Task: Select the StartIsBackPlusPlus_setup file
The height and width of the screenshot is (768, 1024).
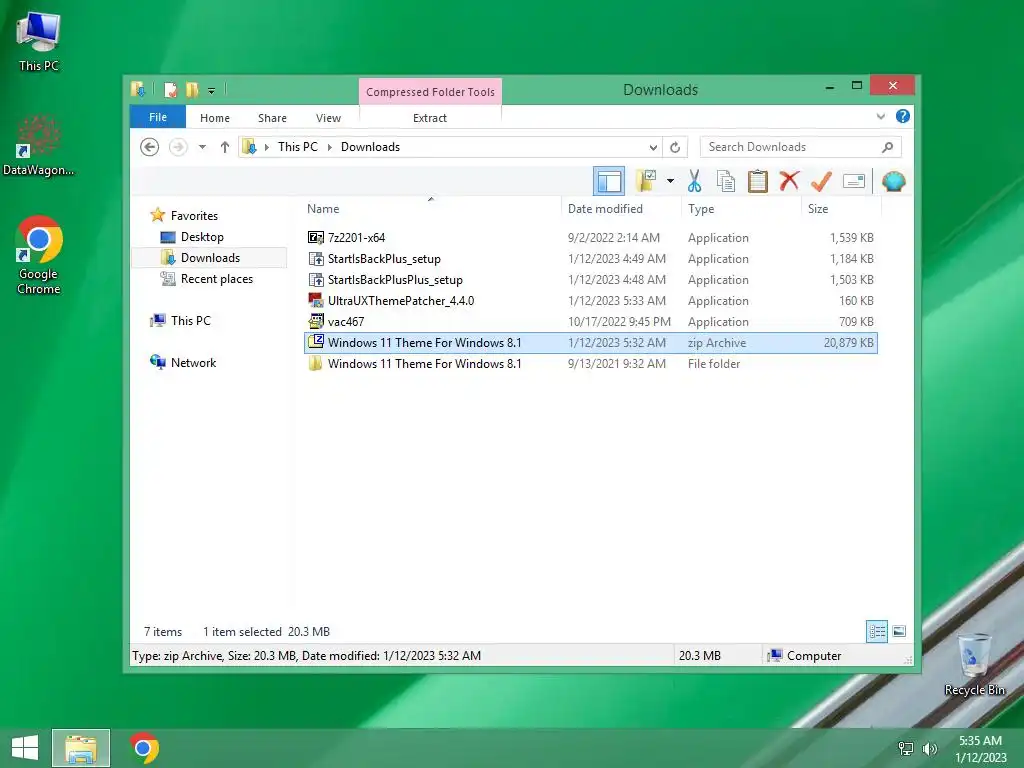Action: [x=590, y=280]
